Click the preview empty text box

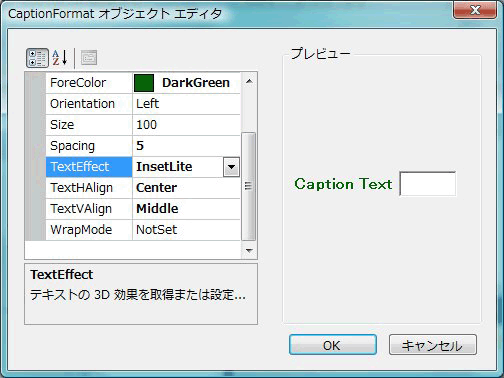pyautogui.click(x=428, y=184)
